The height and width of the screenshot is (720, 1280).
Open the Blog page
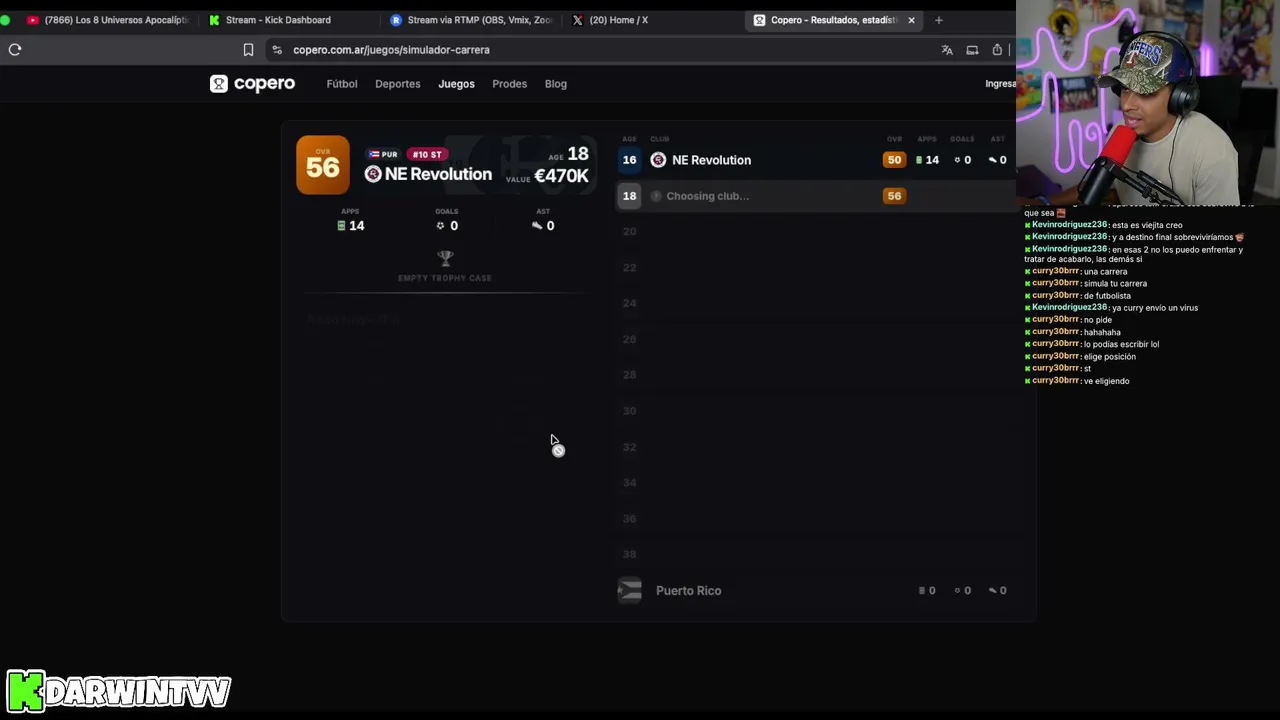point(556,84)
